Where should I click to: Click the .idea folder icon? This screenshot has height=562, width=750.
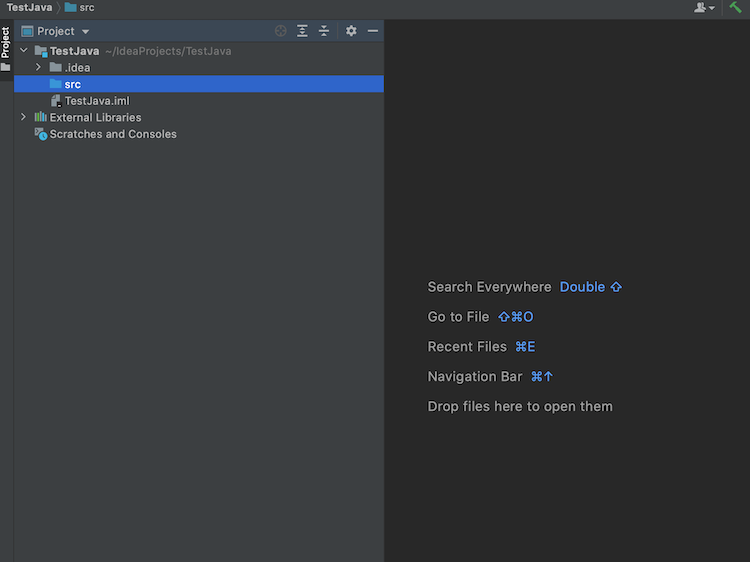coord(55,67)
